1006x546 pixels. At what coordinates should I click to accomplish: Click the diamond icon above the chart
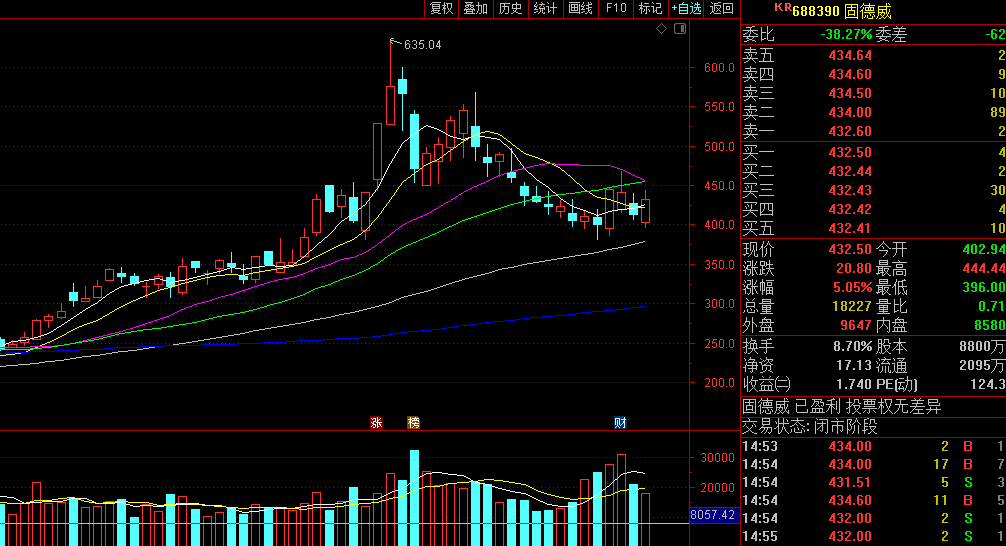(x=661, y=29)
